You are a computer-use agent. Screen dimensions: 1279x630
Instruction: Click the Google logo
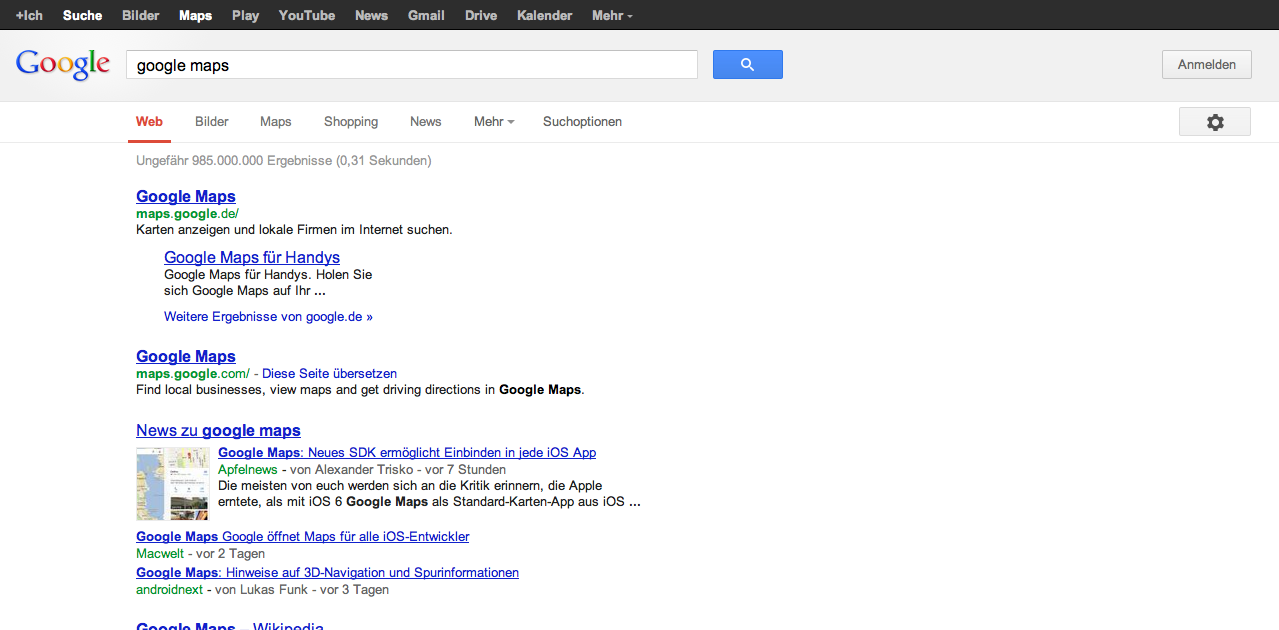point(63,64)
